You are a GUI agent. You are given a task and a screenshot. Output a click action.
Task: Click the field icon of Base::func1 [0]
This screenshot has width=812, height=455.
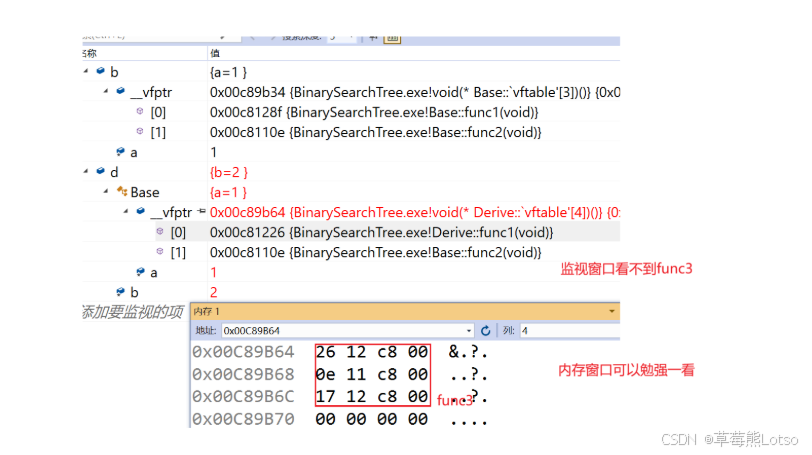coord(140,111)
